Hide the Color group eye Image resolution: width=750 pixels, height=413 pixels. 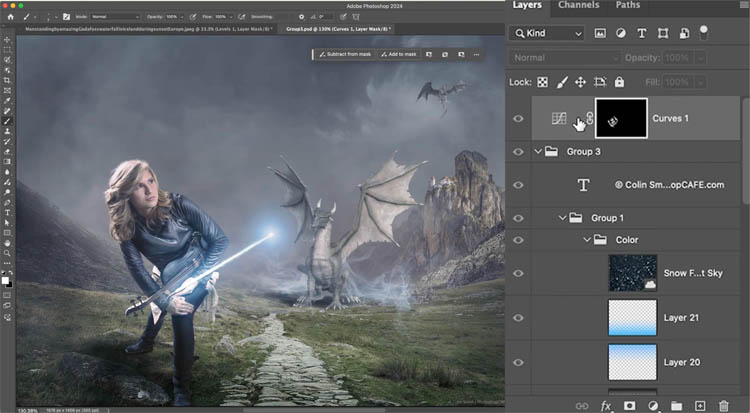[x=518, y=240]
